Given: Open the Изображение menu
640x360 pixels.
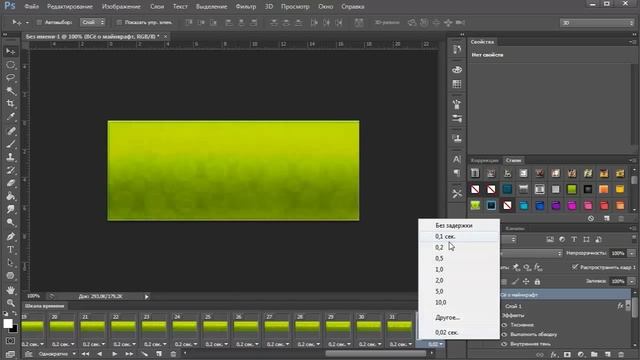Looking at the screenshot, I should (x=121, y=7).
